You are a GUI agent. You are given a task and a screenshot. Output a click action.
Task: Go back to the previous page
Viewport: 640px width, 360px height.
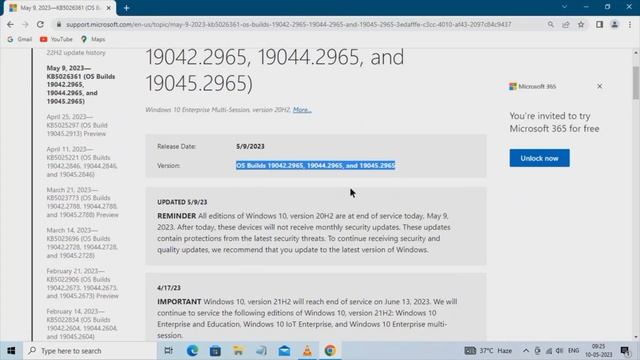[x=10, y=24]
